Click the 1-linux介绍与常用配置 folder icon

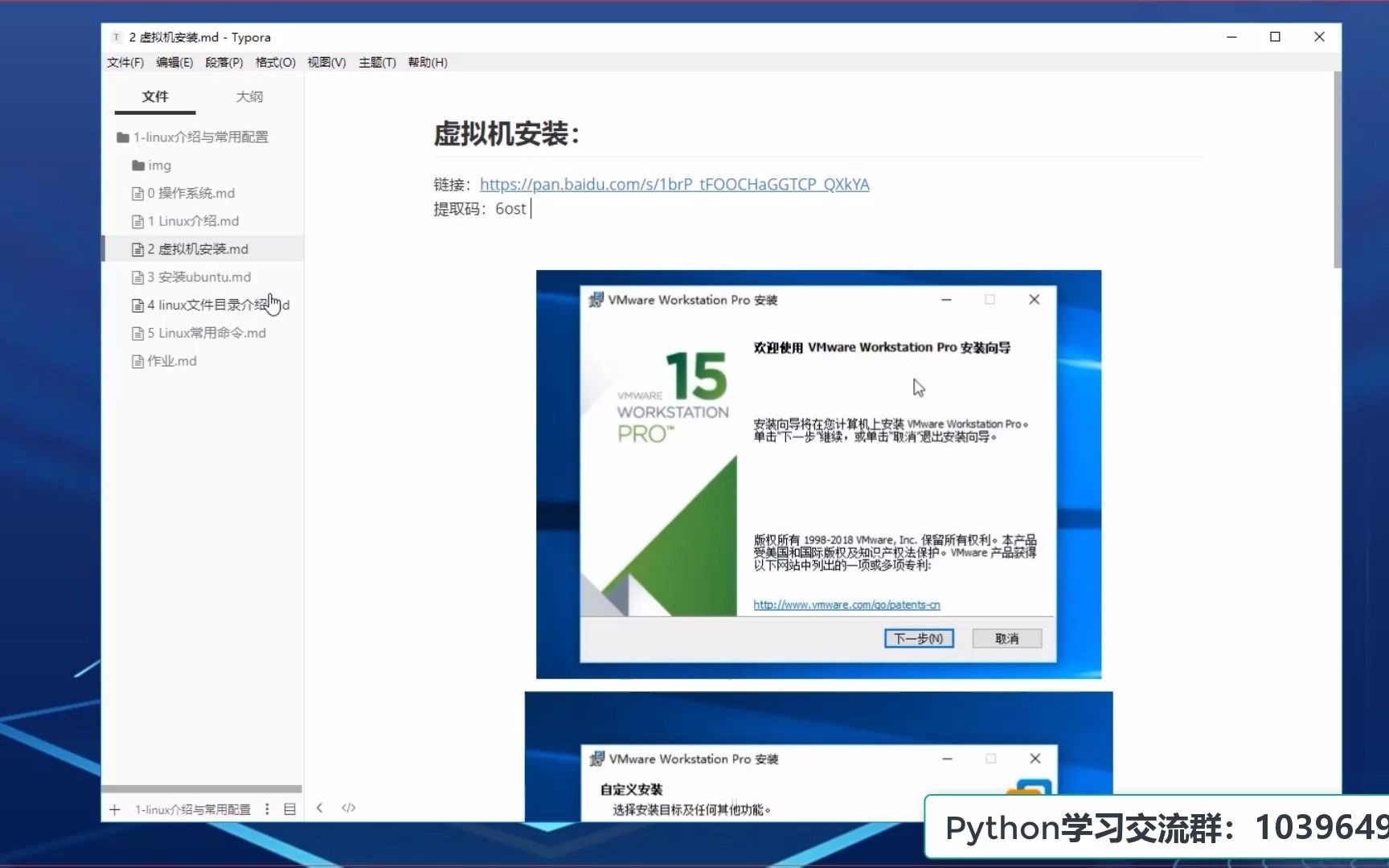coord(123,137)
